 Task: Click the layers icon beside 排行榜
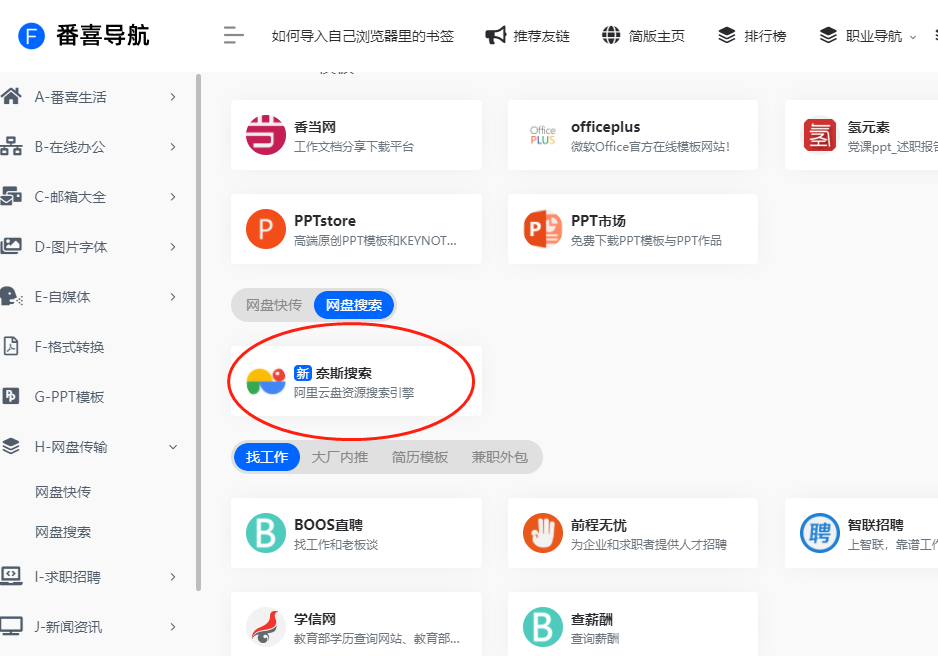click(x=727, y=35)
